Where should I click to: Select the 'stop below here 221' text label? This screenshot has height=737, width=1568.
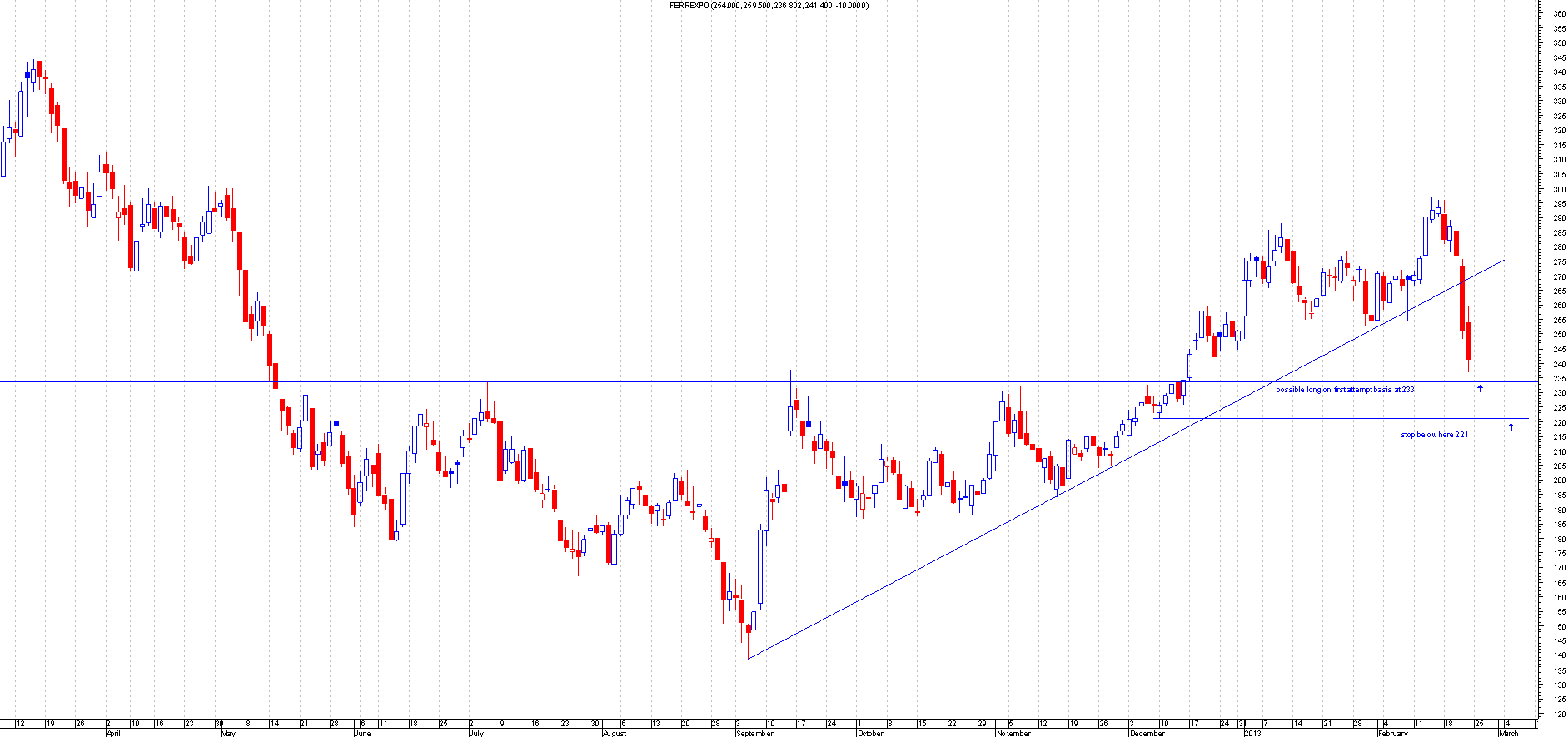click(x=1434, y=435)
